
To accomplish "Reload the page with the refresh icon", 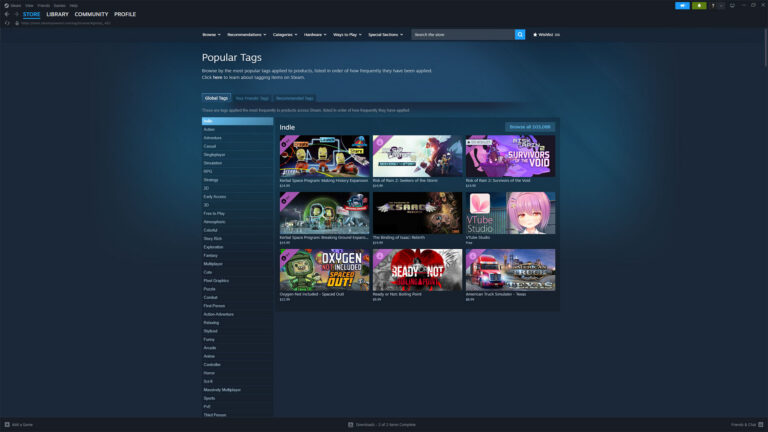I will point(7,23).
